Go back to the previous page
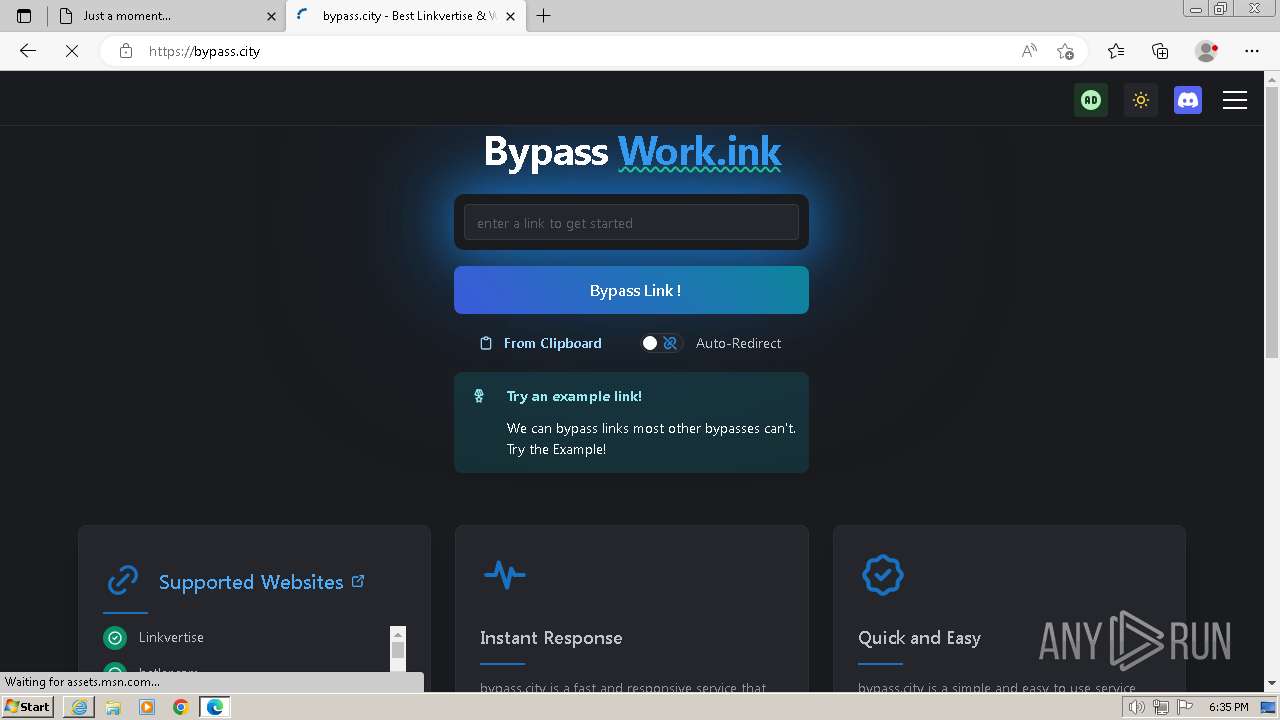The height and width of the screenshot is (720, 1280). click(x=28, y=51)
